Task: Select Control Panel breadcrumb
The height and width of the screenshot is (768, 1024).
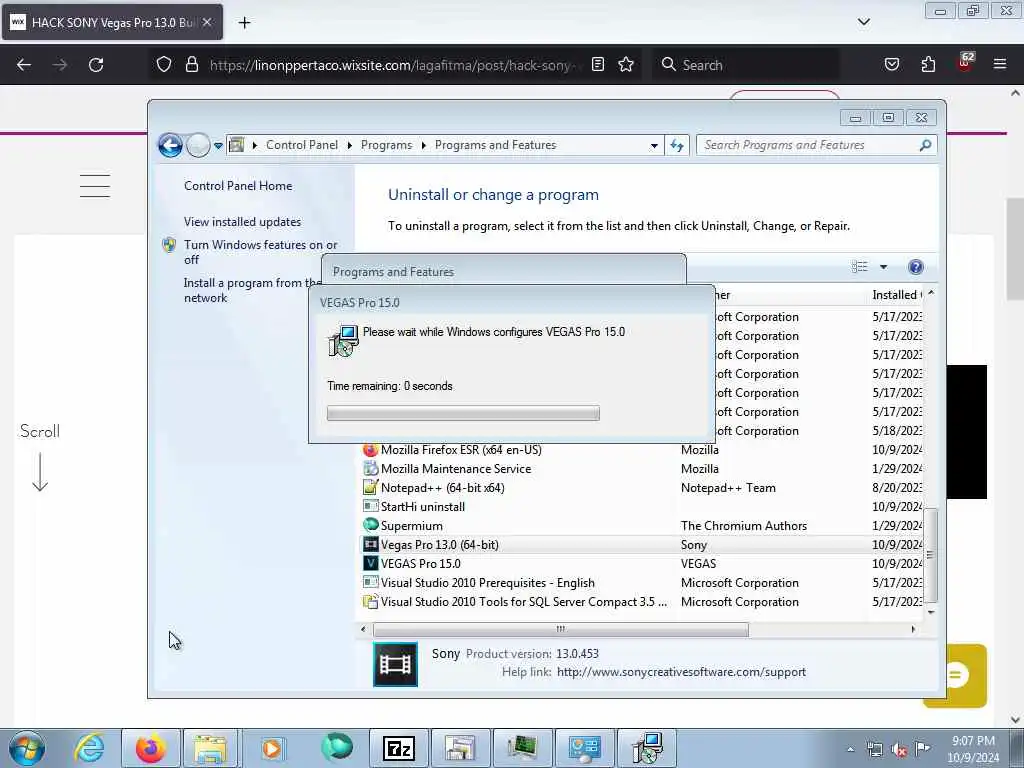Action: point(302,145)
